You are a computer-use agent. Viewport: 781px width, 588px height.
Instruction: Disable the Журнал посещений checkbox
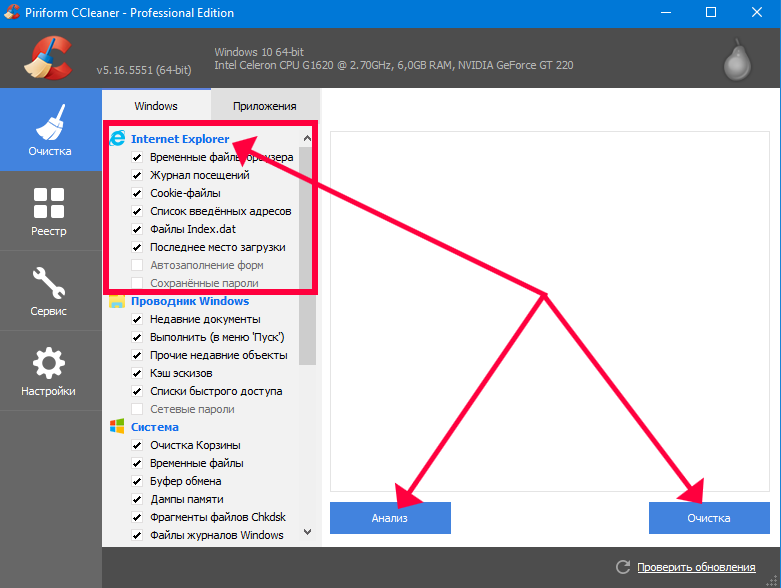137,175
